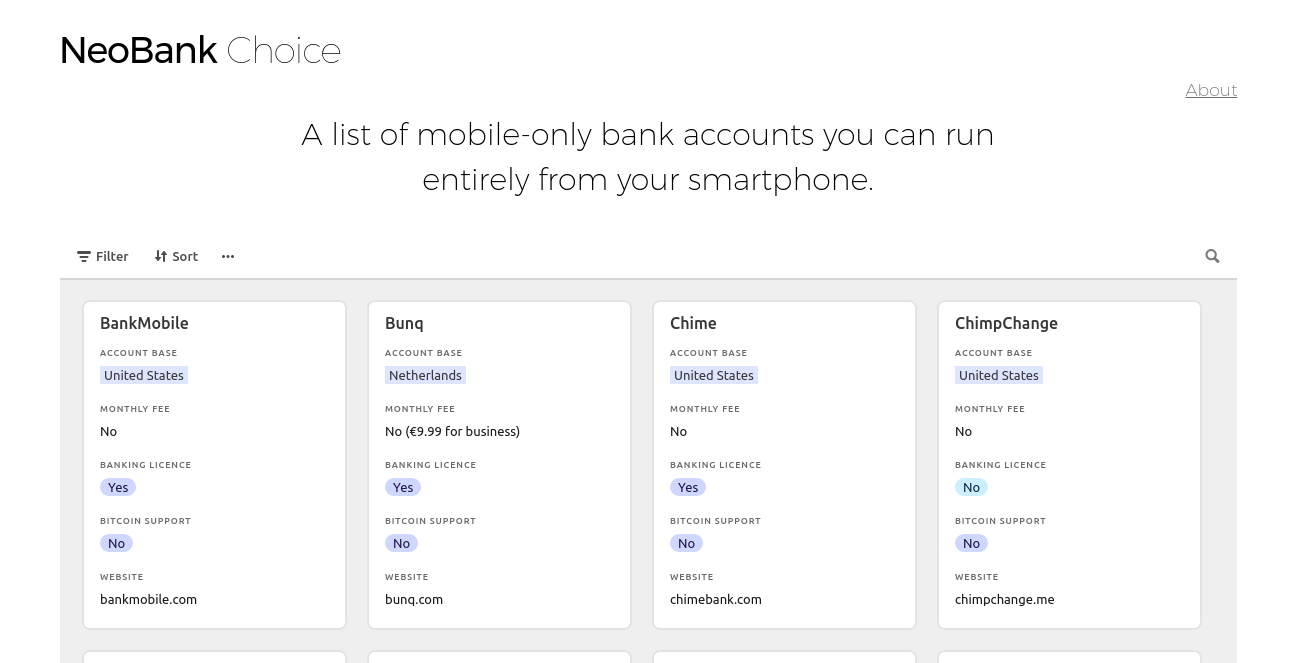
Task: Click Bunq's banking licence Yes badge
Action: coord(403,487)
